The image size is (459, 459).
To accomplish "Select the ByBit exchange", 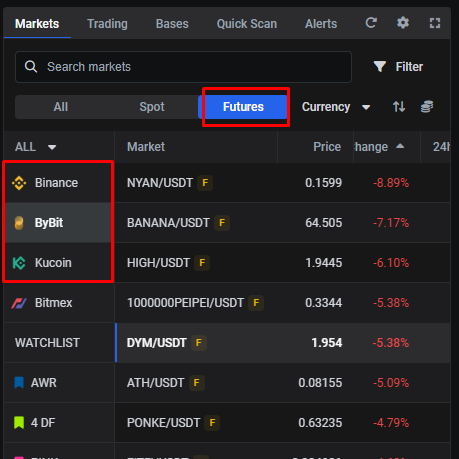I will [58, 223].
